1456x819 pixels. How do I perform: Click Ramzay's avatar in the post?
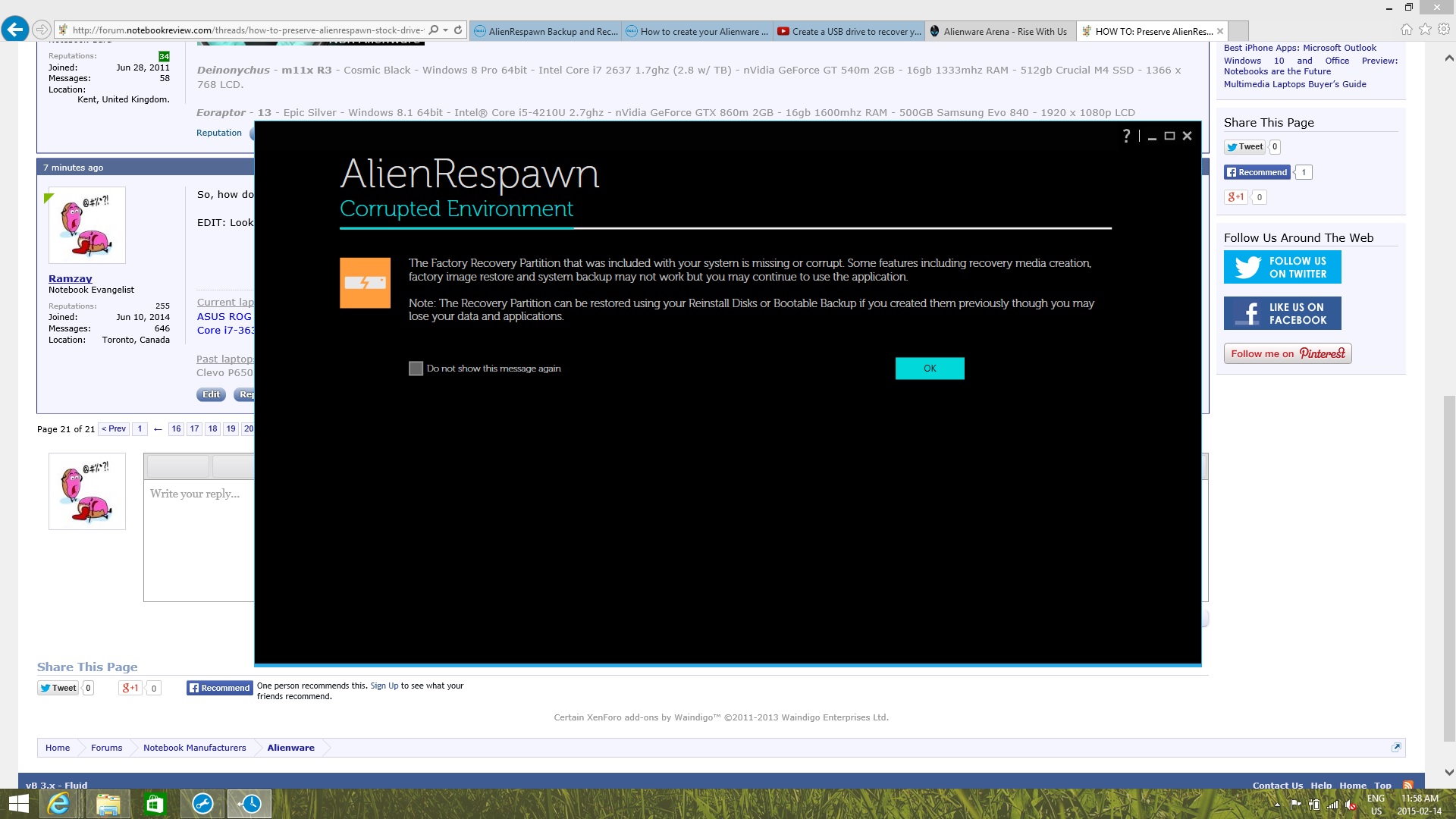tap(87, 225)
